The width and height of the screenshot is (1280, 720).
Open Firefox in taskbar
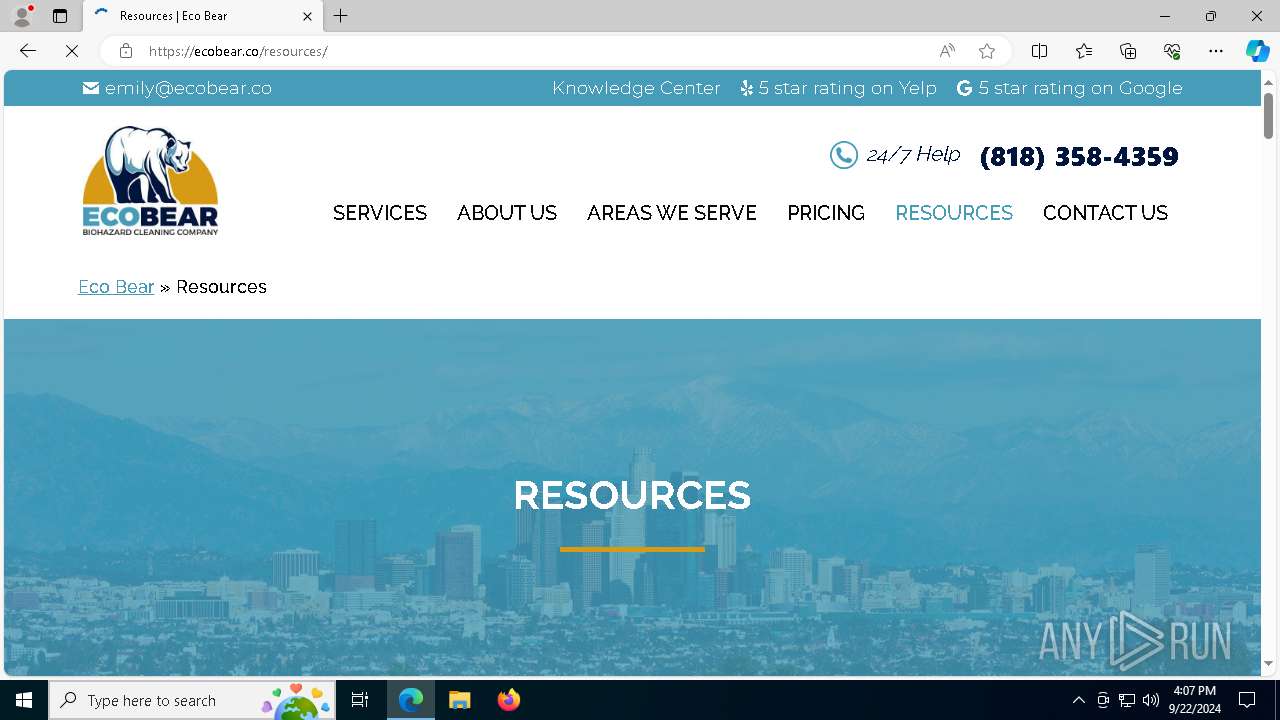click(x=508, y=700)
